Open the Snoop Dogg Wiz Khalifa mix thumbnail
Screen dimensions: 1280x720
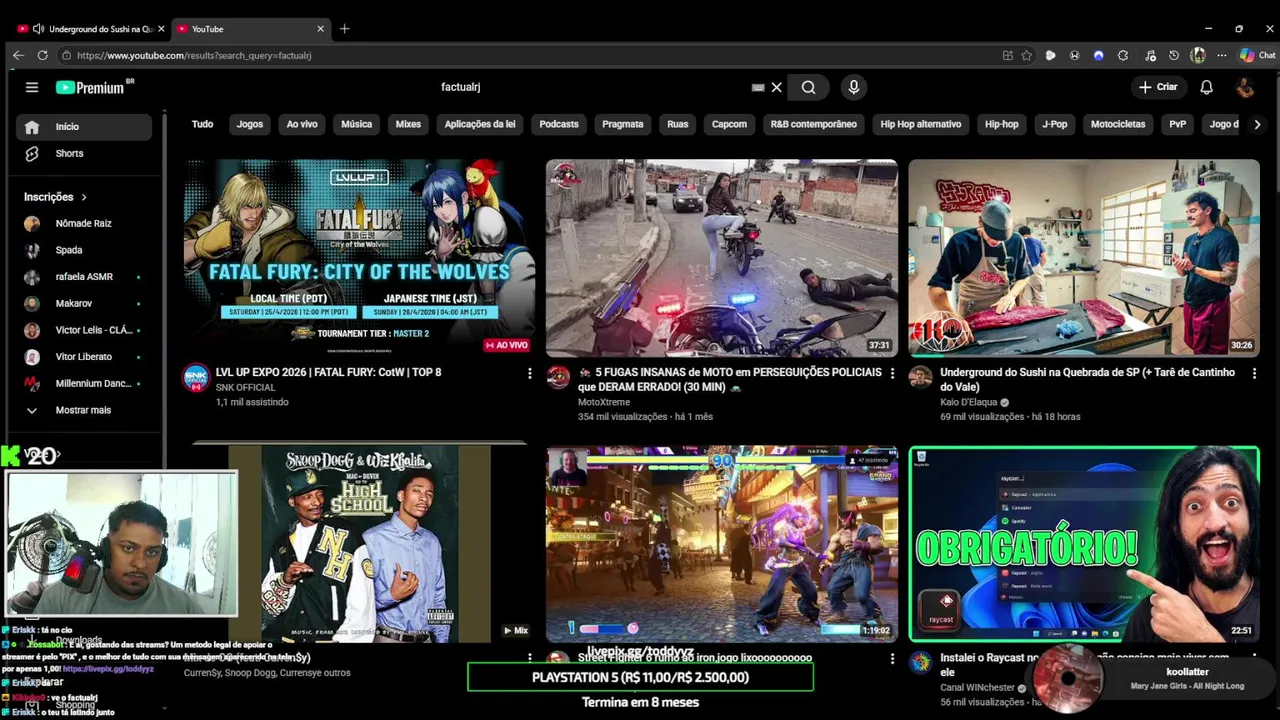coord(359,543)
